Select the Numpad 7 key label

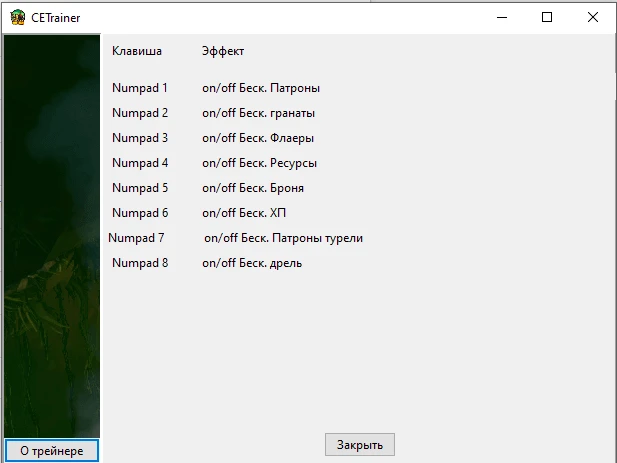(136, 238)
